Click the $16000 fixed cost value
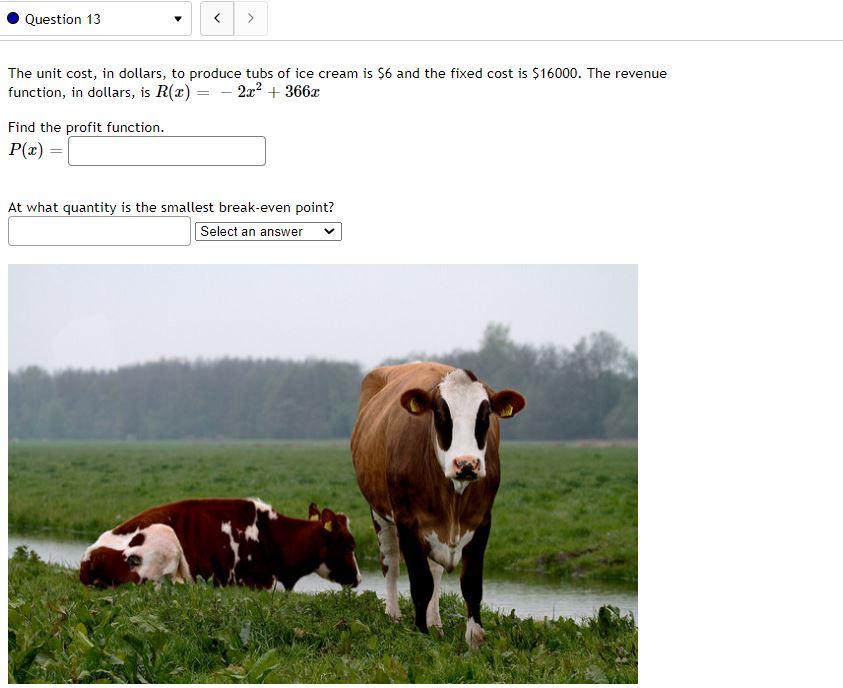This screenshot has width=843, height=688. click(556, 74)
